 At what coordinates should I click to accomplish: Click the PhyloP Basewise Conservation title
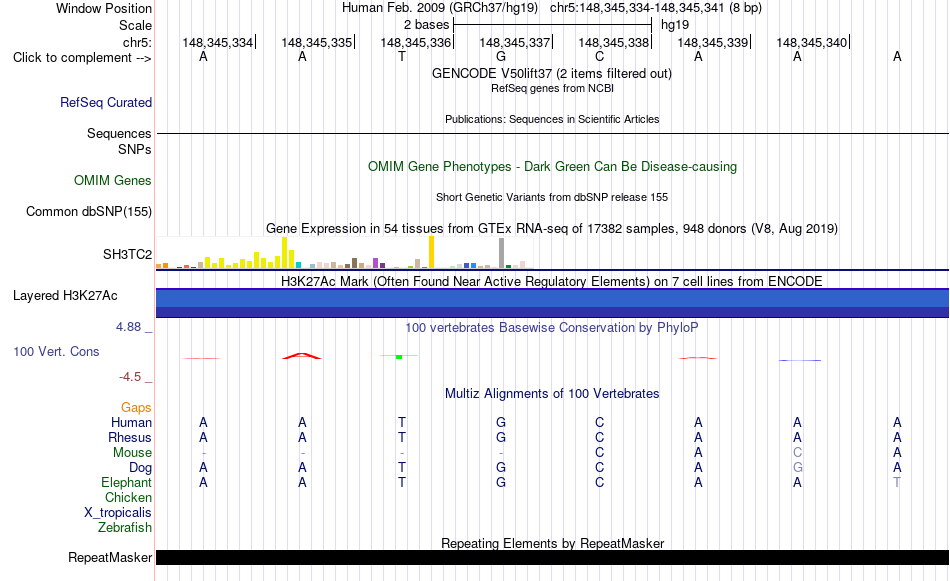pyautogui.click(x=552, y=328)
